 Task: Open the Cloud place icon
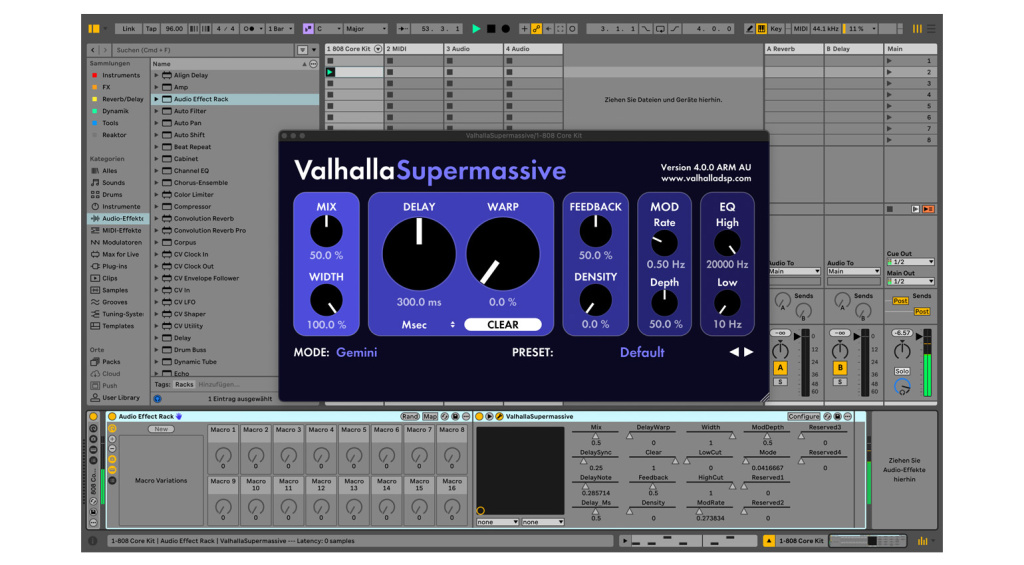click(x=95, y=374)
